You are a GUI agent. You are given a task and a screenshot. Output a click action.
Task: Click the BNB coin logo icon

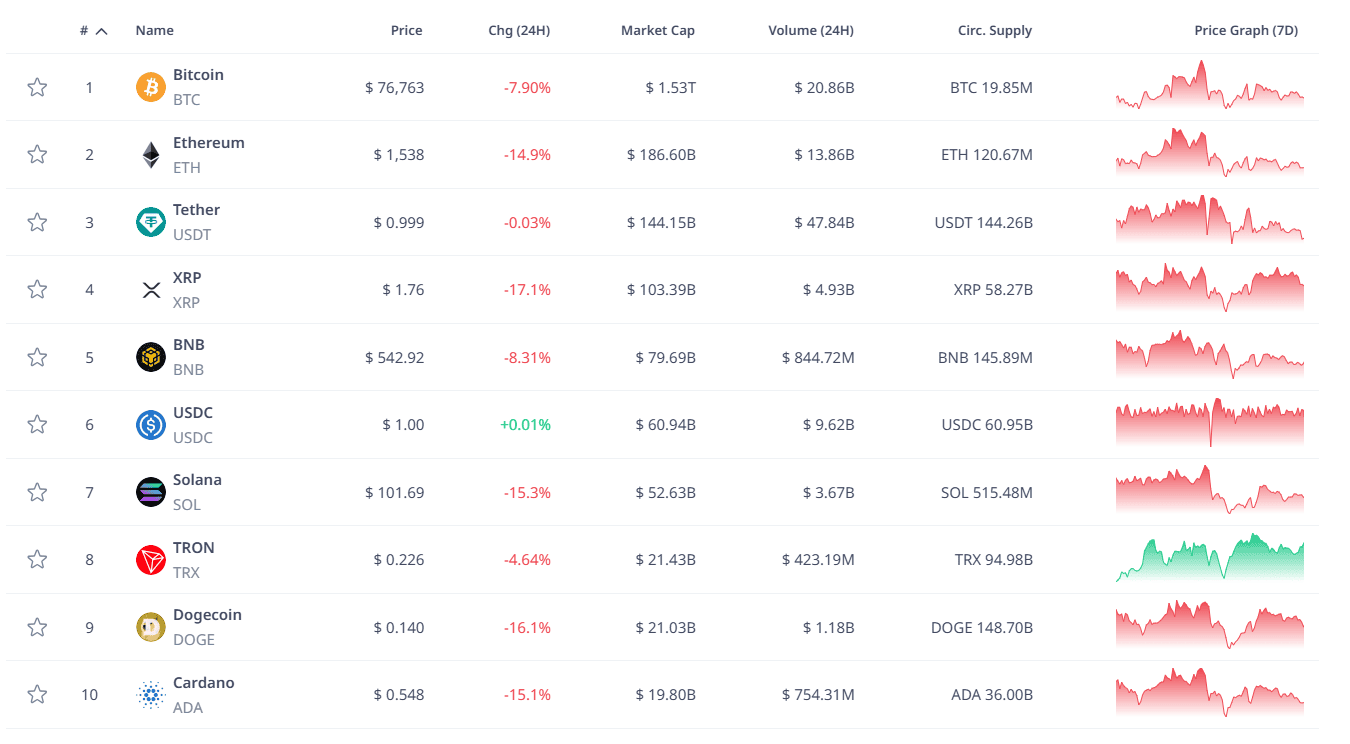(151, 357)
